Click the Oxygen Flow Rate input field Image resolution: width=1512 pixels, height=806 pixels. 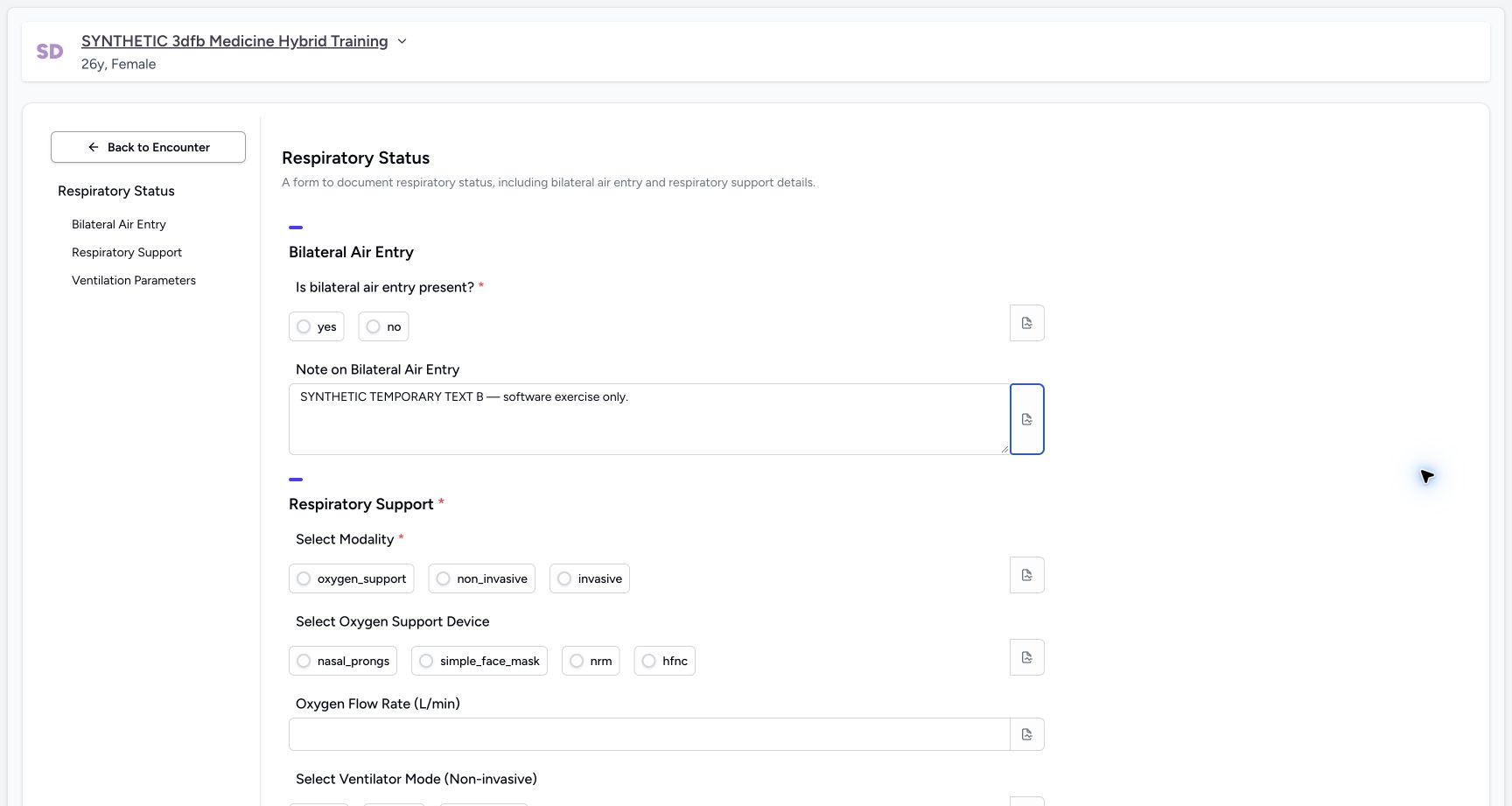click(x=649, y=734)
